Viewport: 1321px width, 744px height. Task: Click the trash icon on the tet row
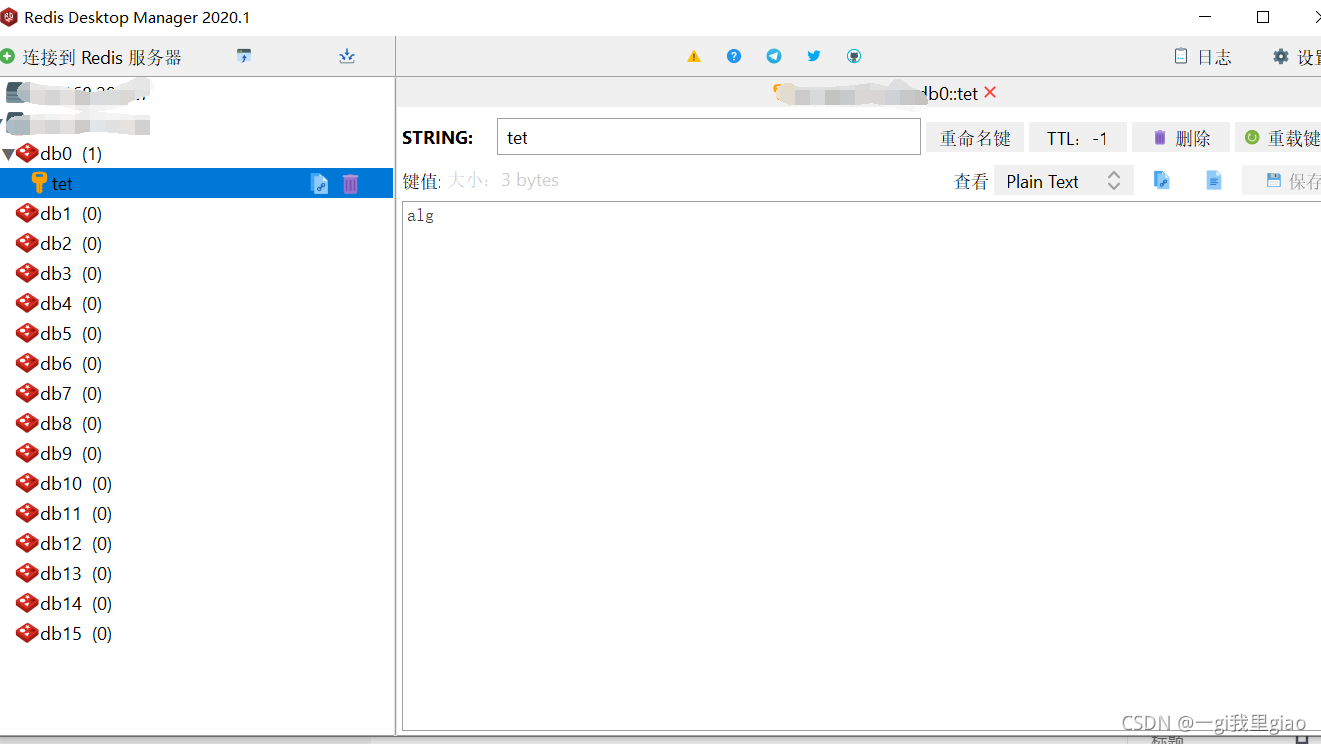tap(350, 183)
